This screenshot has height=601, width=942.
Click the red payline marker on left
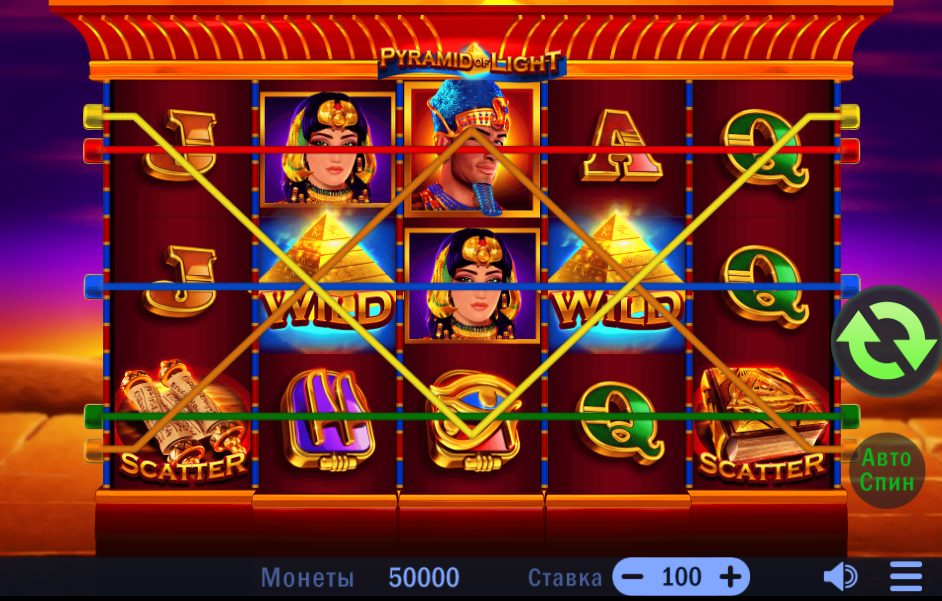pos(93,151)
